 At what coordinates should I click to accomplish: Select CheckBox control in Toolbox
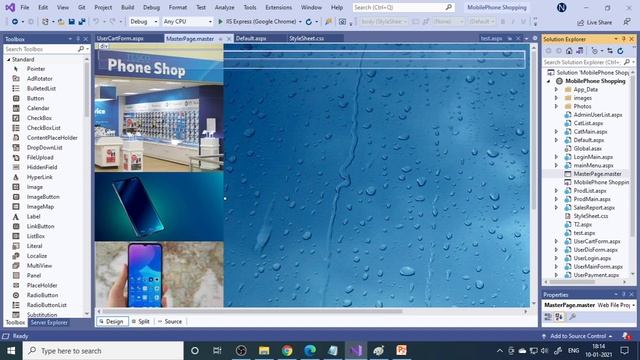pos(39,118)
